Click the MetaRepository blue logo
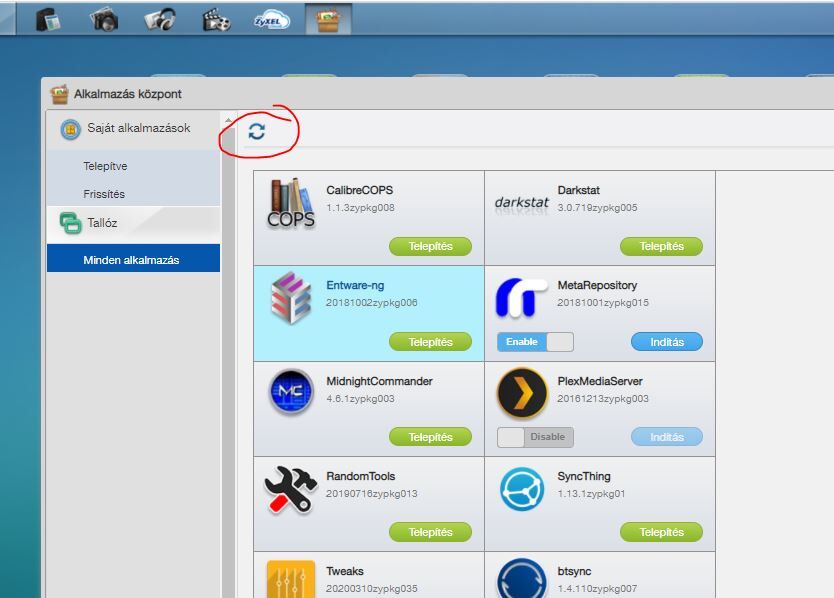 click(x=521, y=298)
